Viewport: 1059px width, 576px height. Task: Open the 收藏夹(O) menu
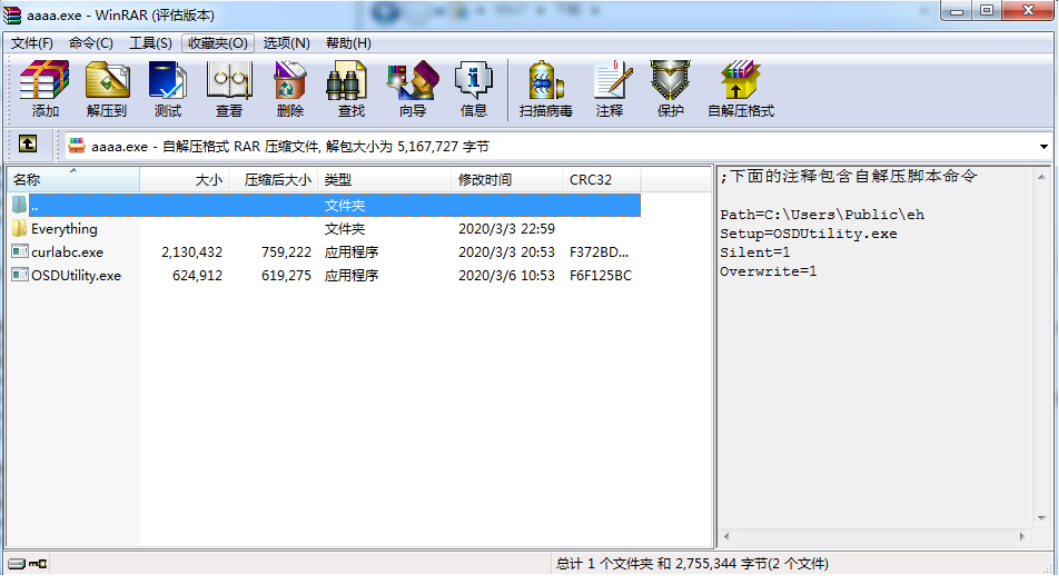217,43
